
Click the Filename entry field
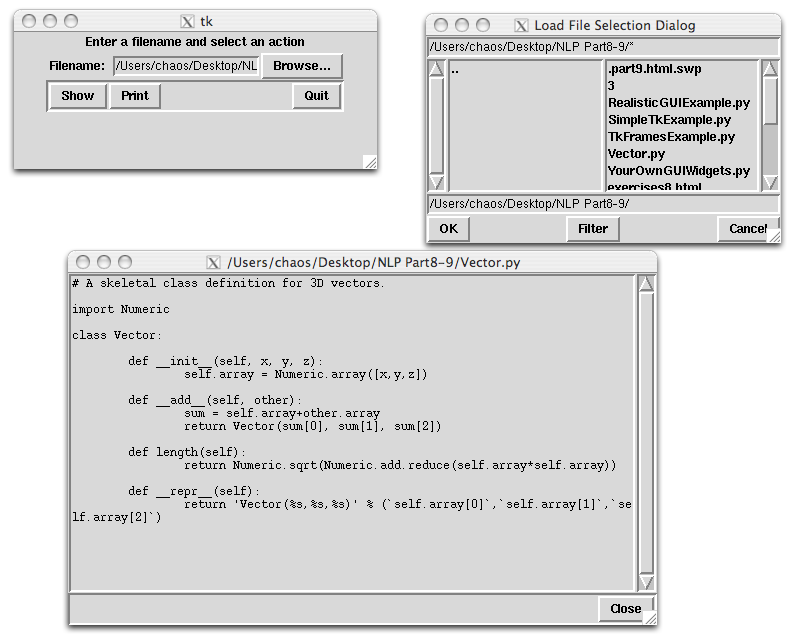[x=186, y=66]
